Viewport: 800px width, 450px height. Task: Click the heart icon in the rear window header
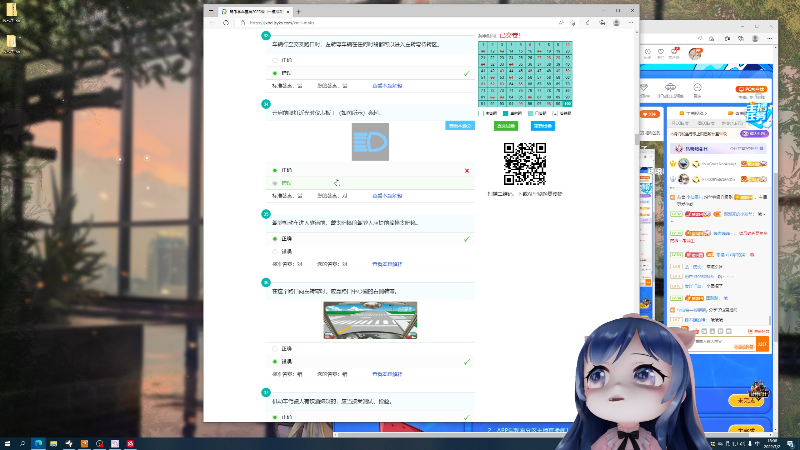[661, 52]
